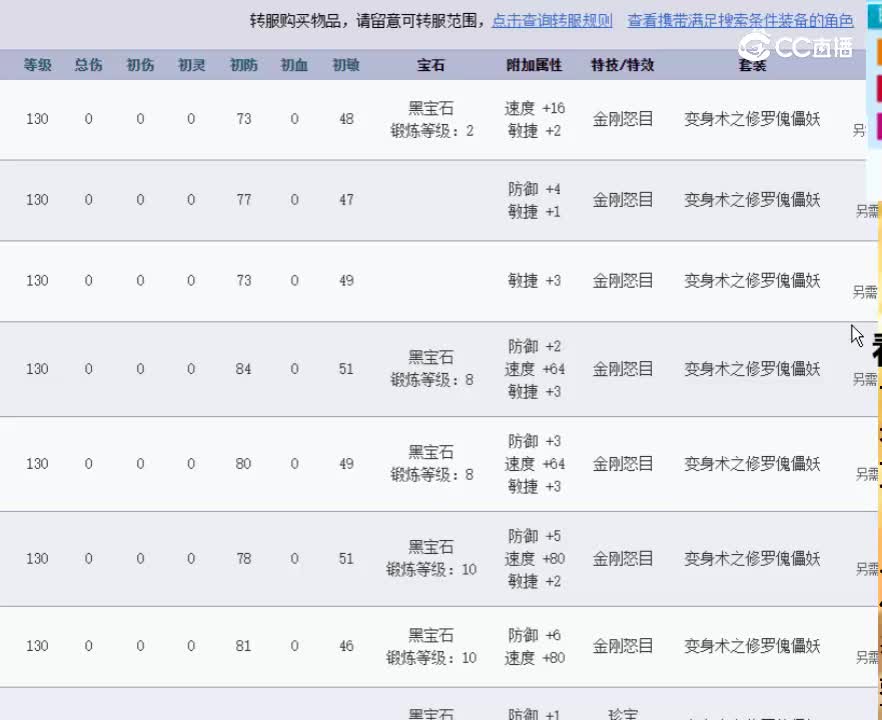
Task: Click 金刚怒目 in the row with 初防 77
Action: pyautogui.click(x=623, y=200)
